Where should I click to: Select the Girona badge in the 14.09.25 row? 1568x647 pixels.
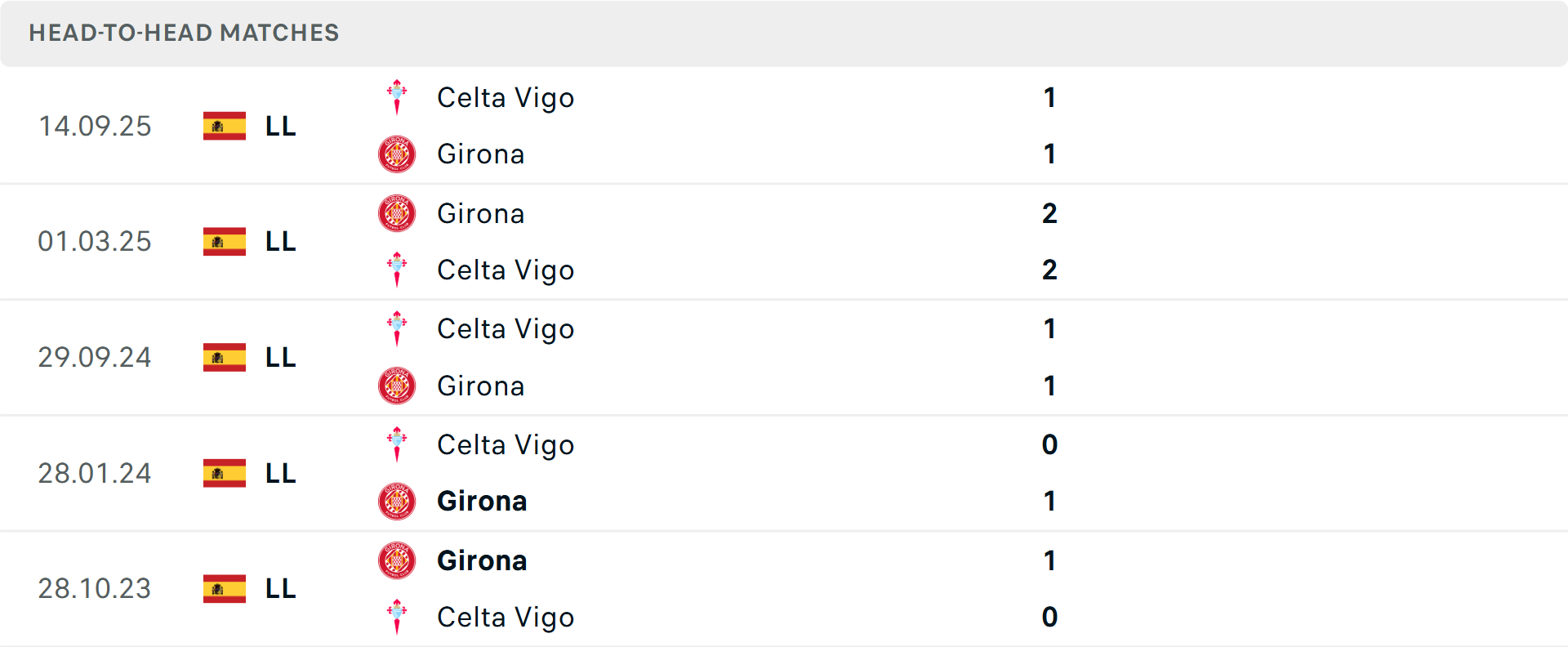[x=397, y=154]
